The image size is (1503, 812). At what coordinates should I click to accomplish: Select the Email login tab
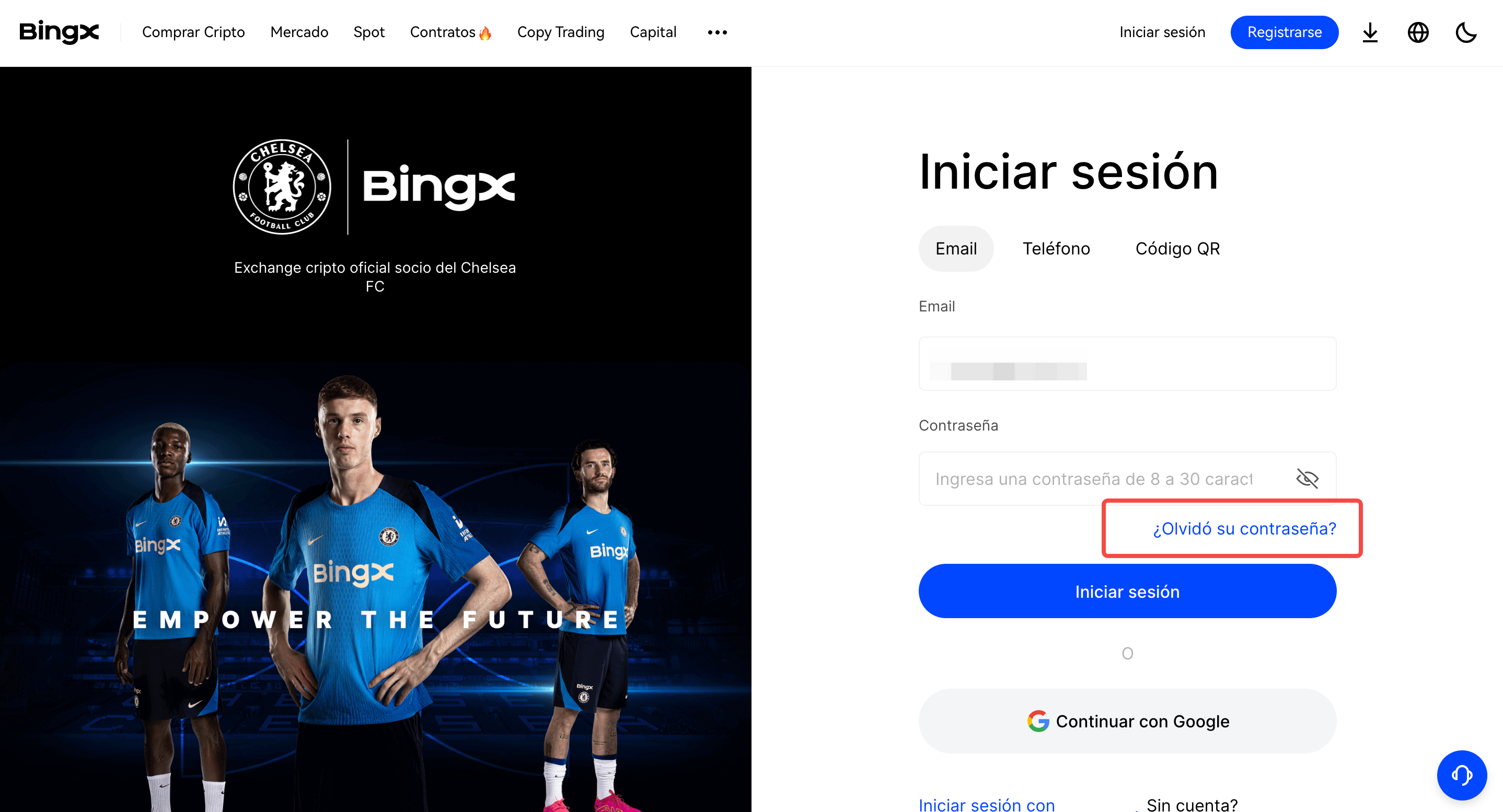click(956, 249)
